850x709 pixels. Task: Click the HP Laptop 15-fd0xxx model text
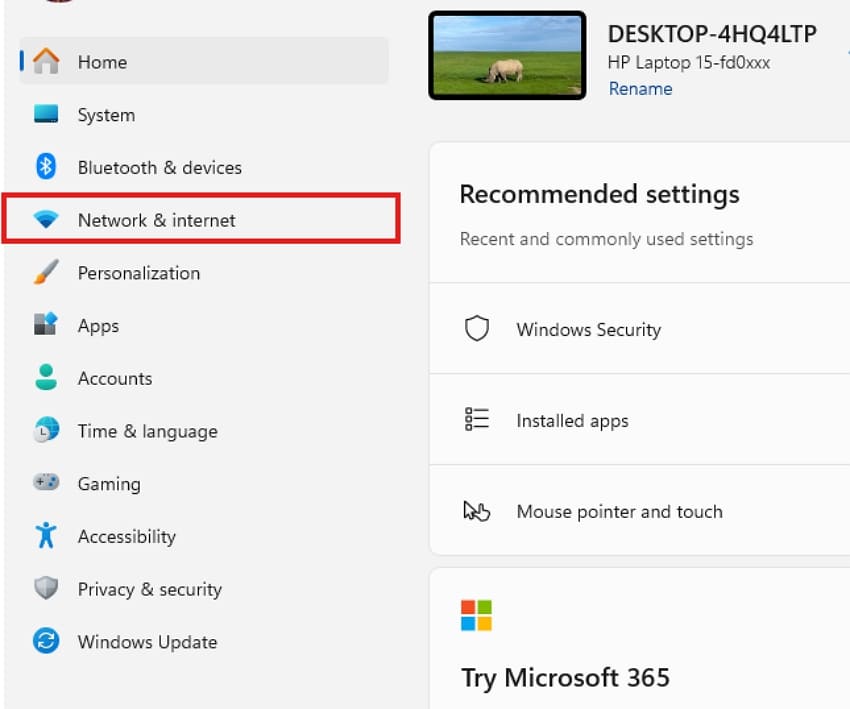pyautogui.click(x=688, y=62)
